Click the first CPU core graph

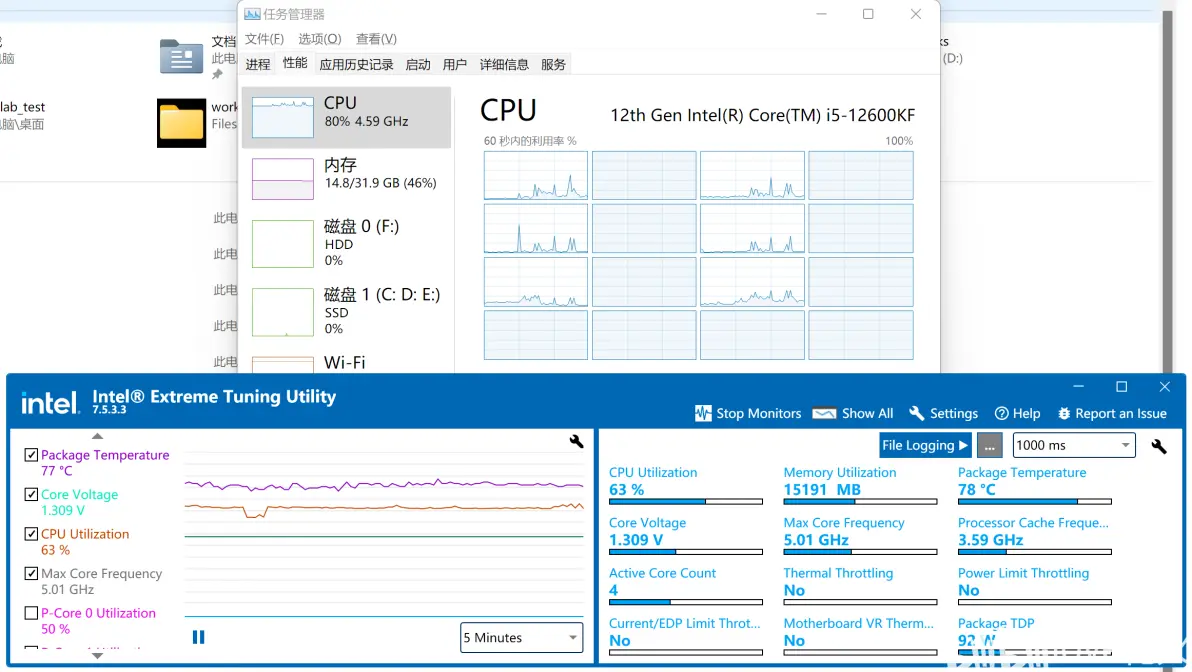point(536,176)
